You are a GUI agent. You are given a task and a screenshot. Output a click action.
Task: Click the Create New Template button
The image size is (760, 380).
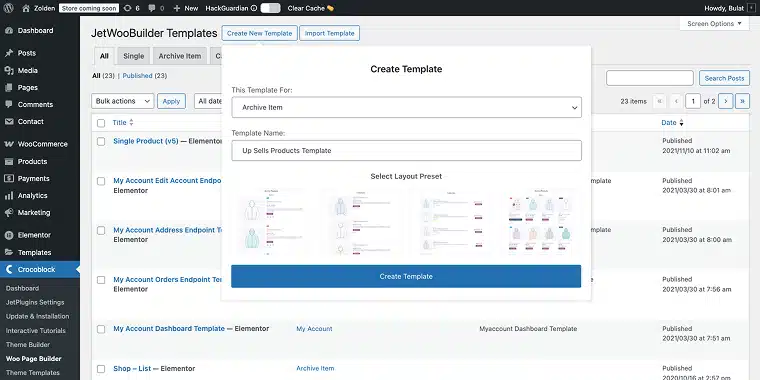pyautogui.click(x=259, y=33)
